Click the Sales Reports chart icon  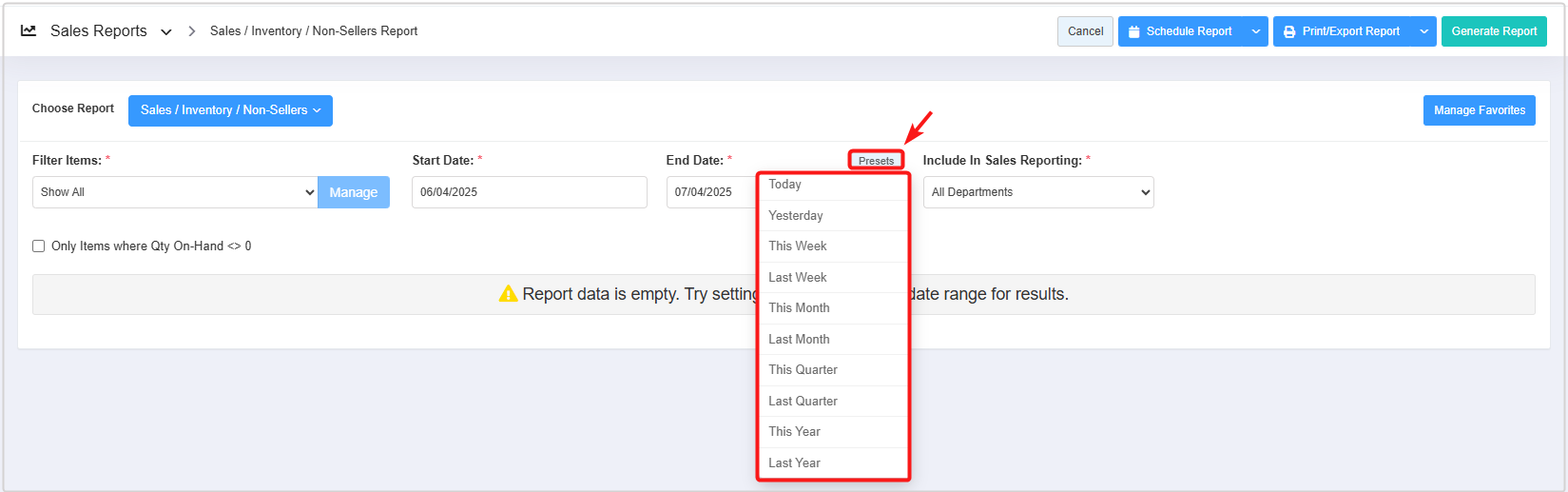[x=29, y=30]
